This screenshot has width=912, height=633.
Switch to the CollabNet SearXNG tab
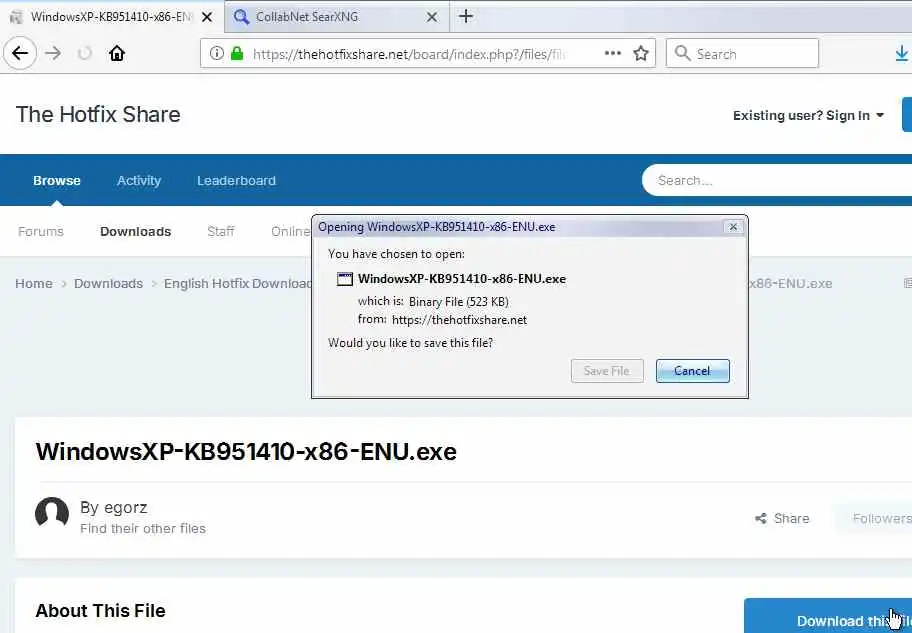coord(337,17)
